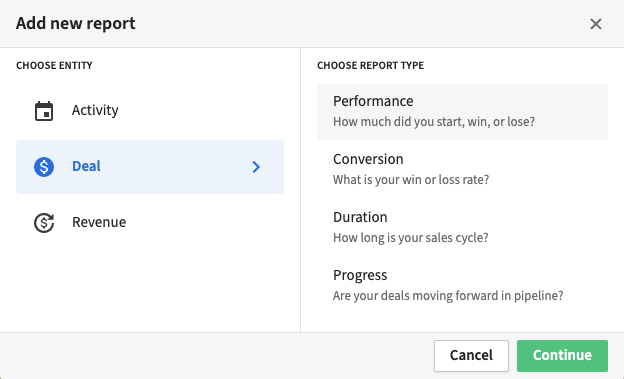The height and width of the screenshot is (379, 624).
Task: Choose the Performance report type
Action: click(x=462, y=112)
